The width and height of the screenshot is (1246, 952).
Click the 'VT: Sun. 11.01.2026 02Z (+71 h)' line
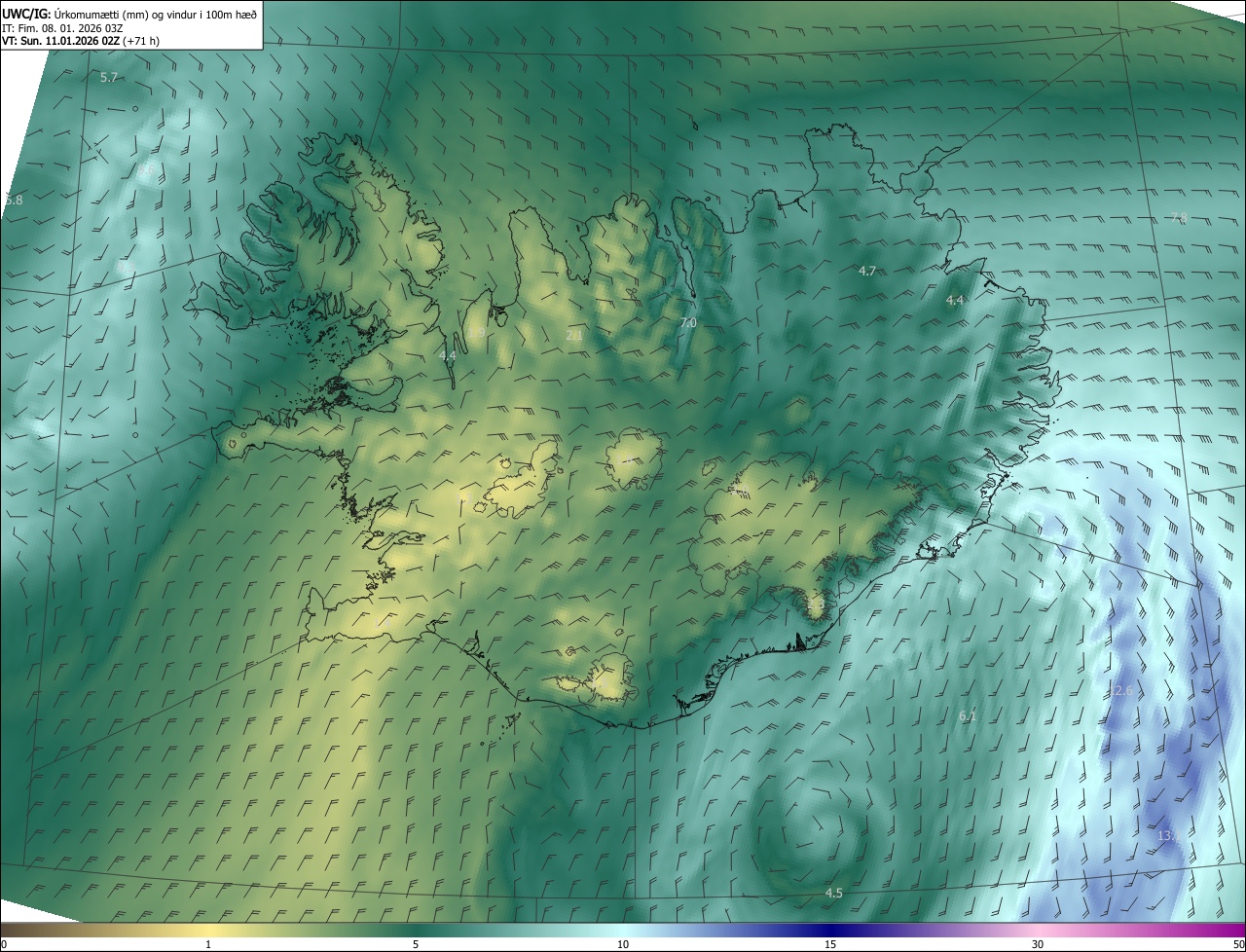(x=81, y=41)
